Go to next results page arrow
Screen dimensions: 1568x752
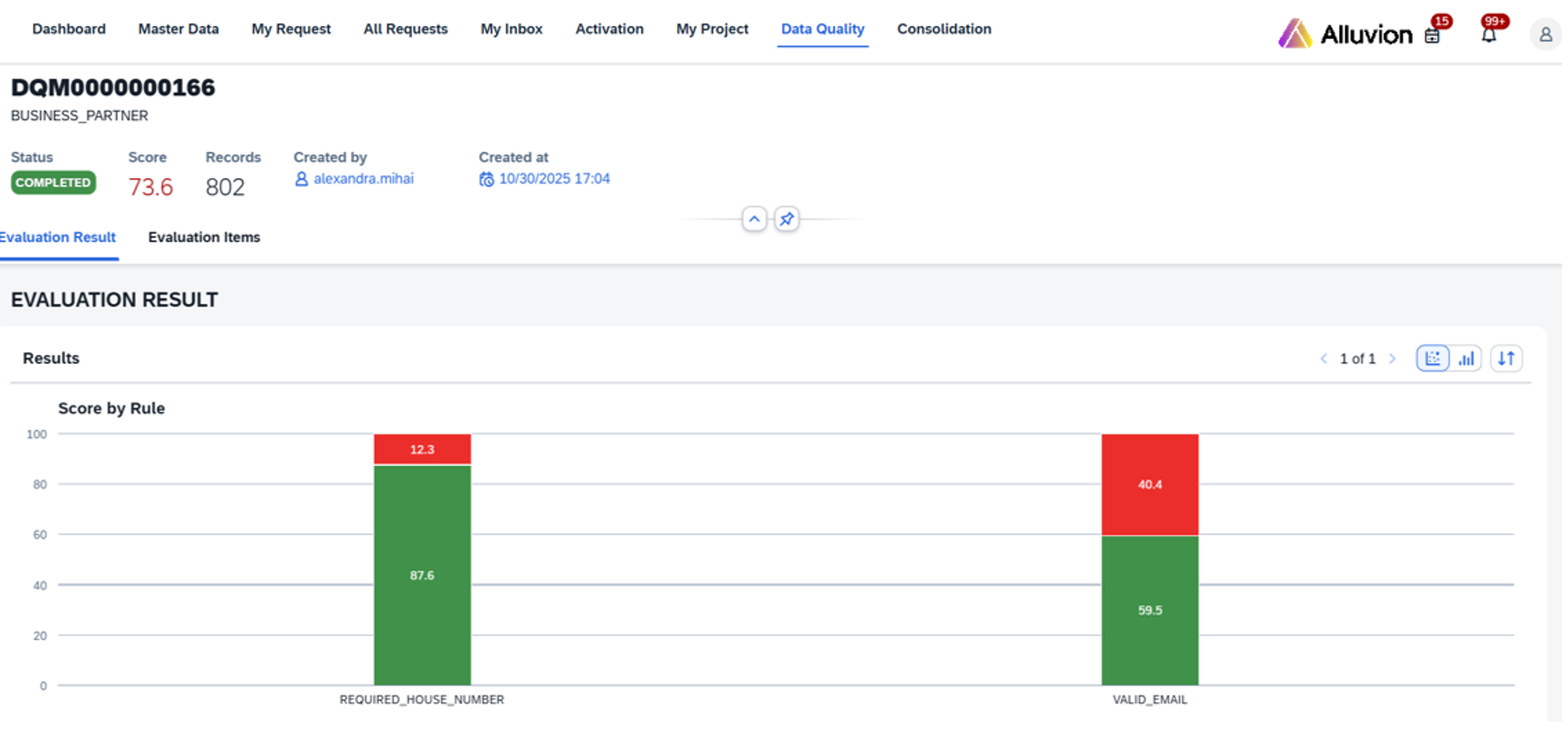pos(1392,358)
